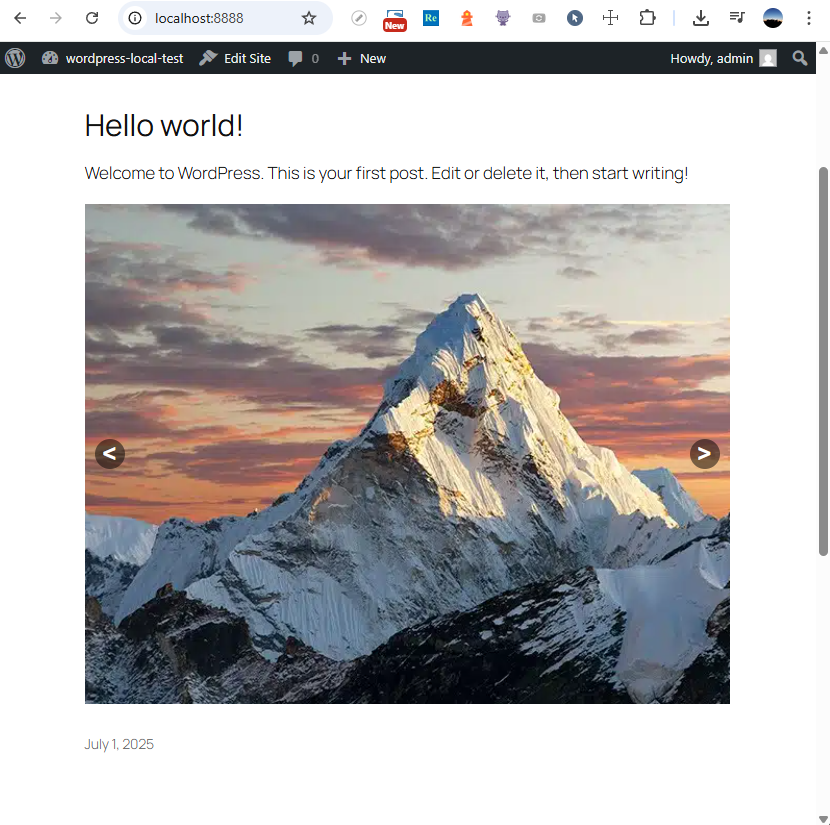
Task: Open the Howdy, admin account menu
Action: (722, 58)
